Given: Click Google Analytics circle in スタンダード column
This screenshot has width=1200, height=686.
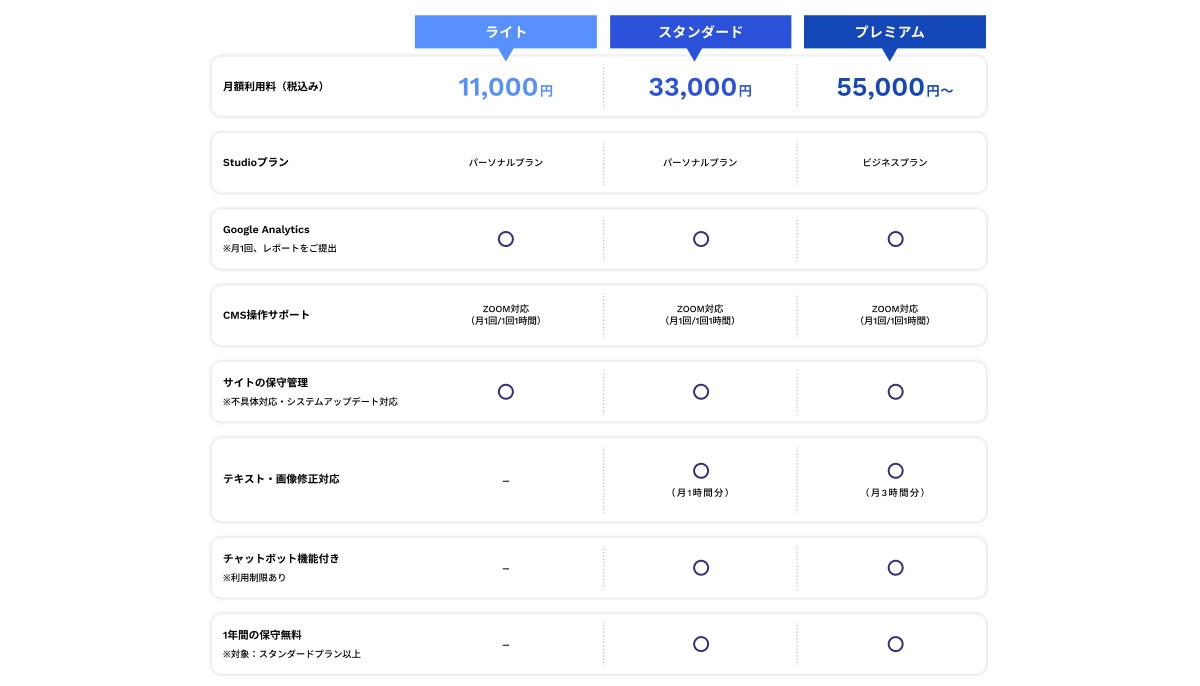Looking at the screenshot, I should pyautogui.click(x=701, y=239).
